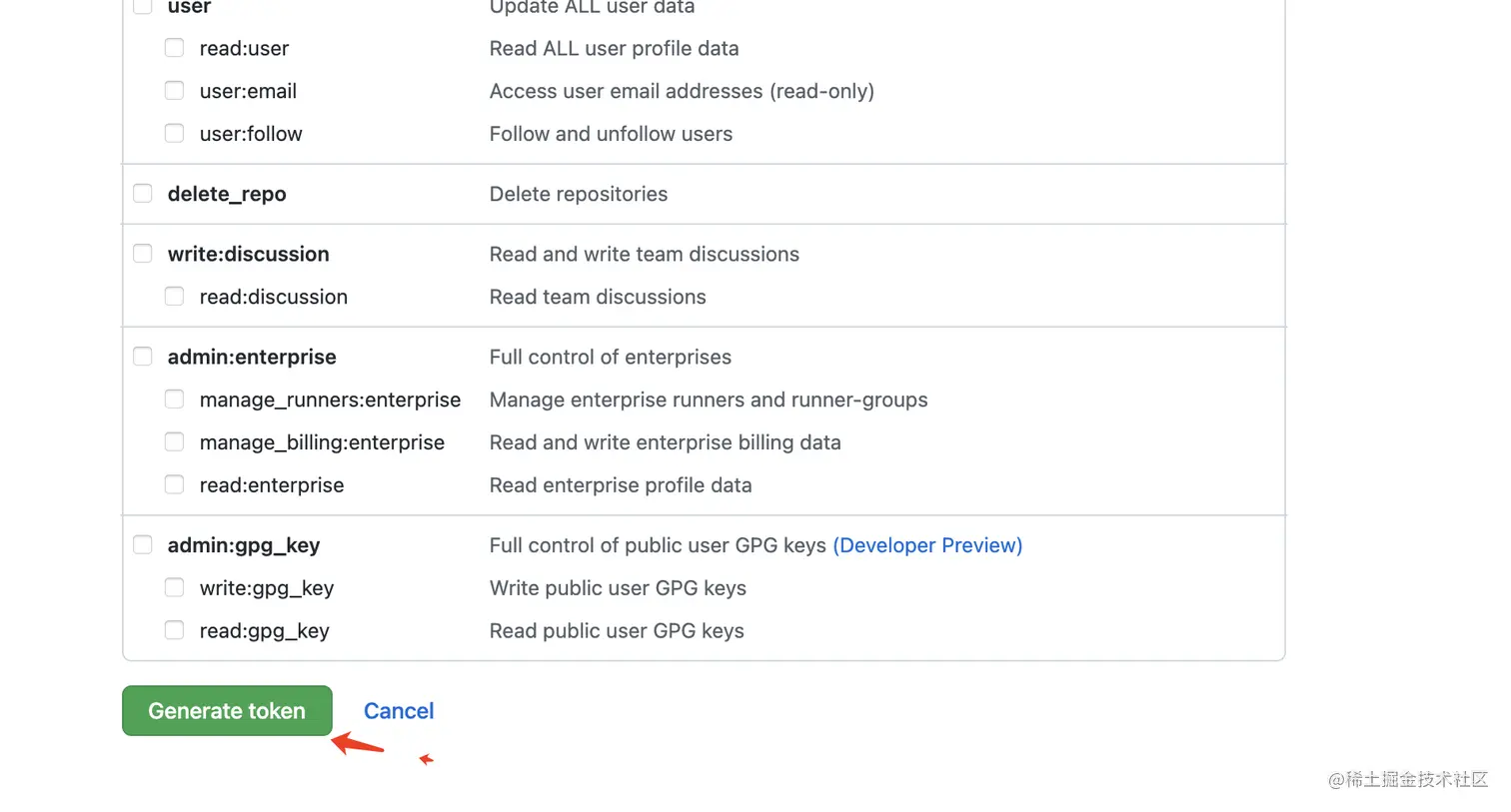Enable the write:gpg_key checkbox
Viewport: 1511px width, 812px height.
[175, 588]
